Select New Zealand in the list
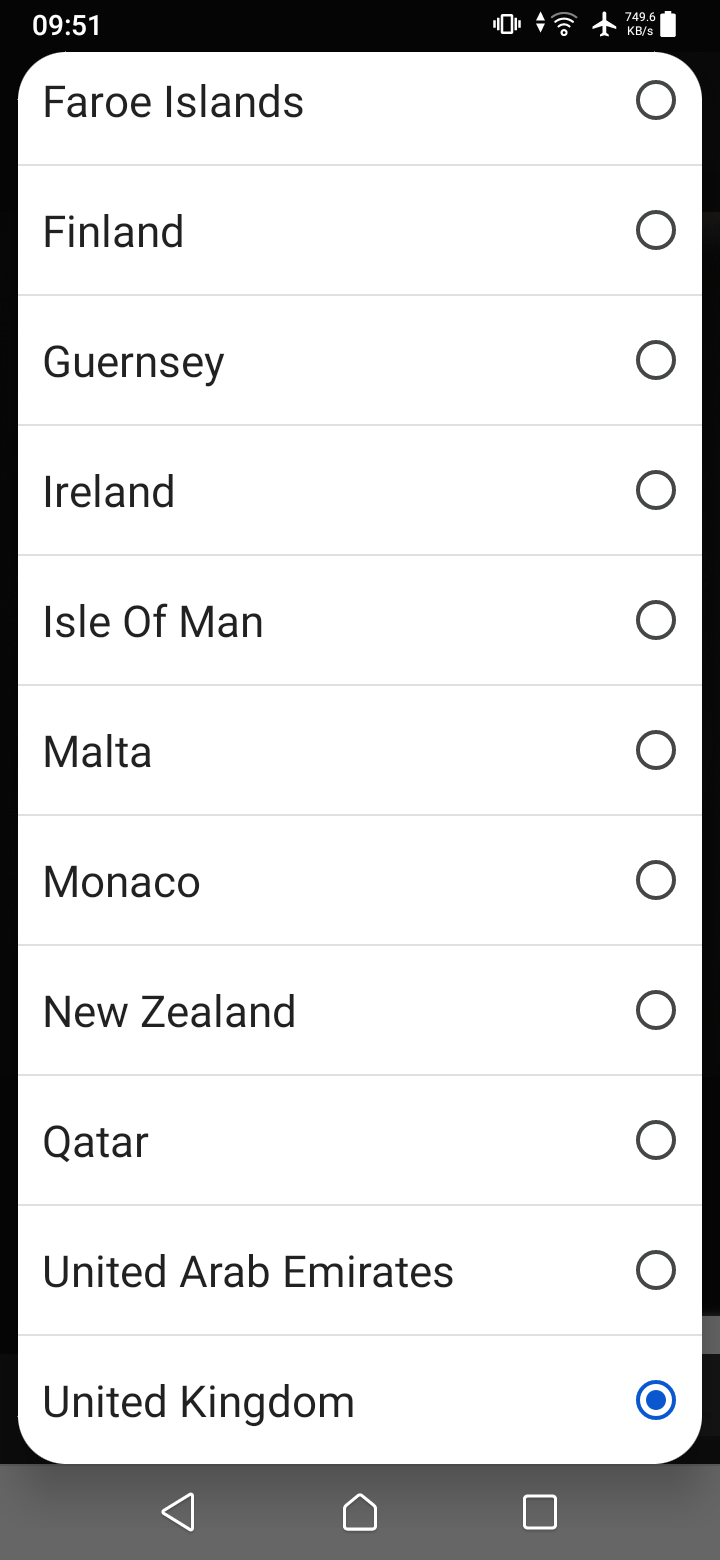The height and width of the screenshot is (1560, 720). [x=169, y=1011]
